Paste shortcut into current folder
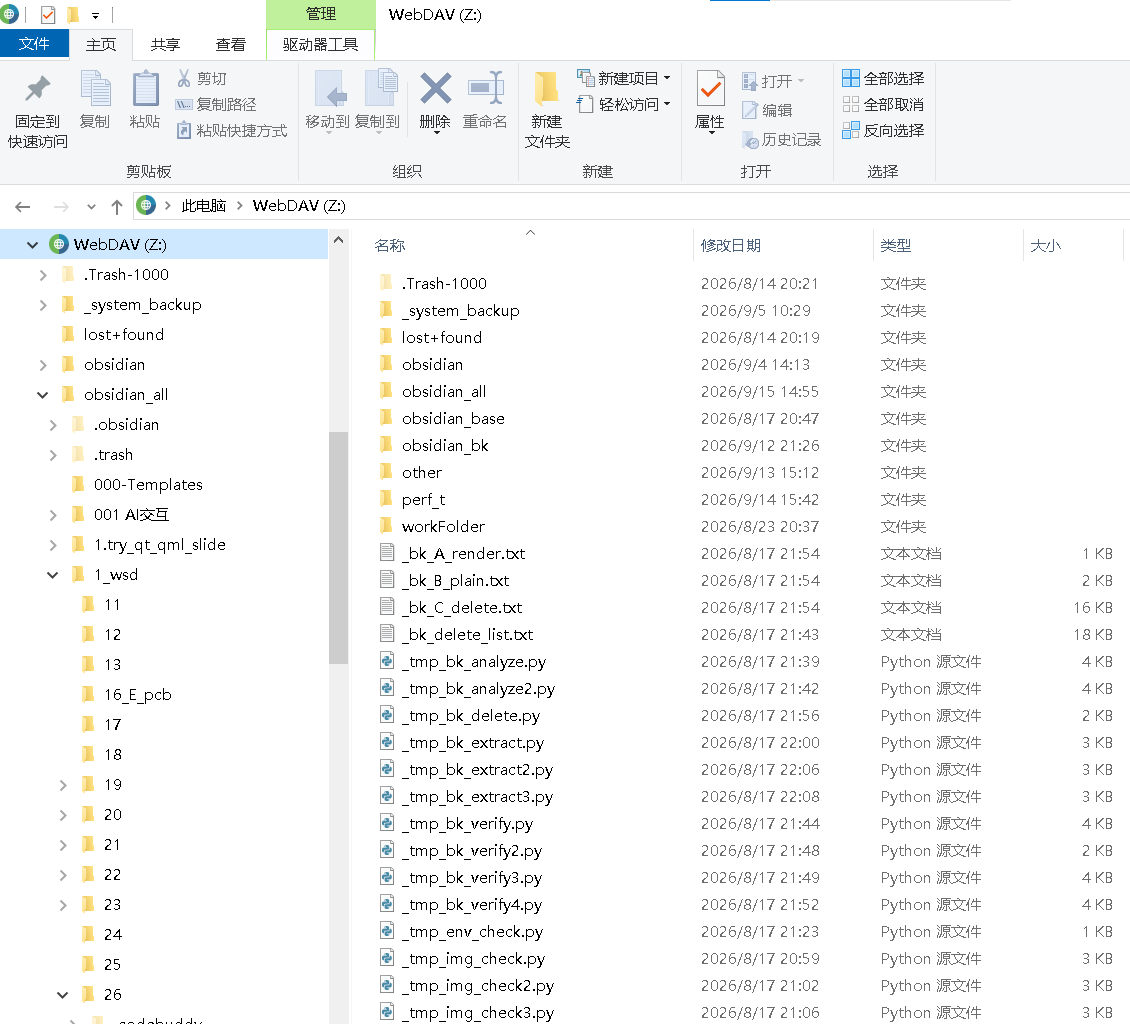The width and height of the screenshot is (1130, 1024). [232, 130]
